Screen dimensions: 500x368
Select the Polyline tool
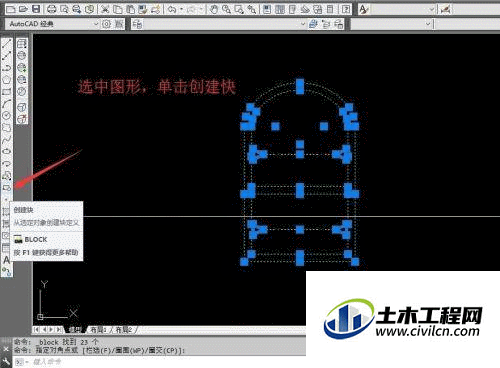click(7, 68)
